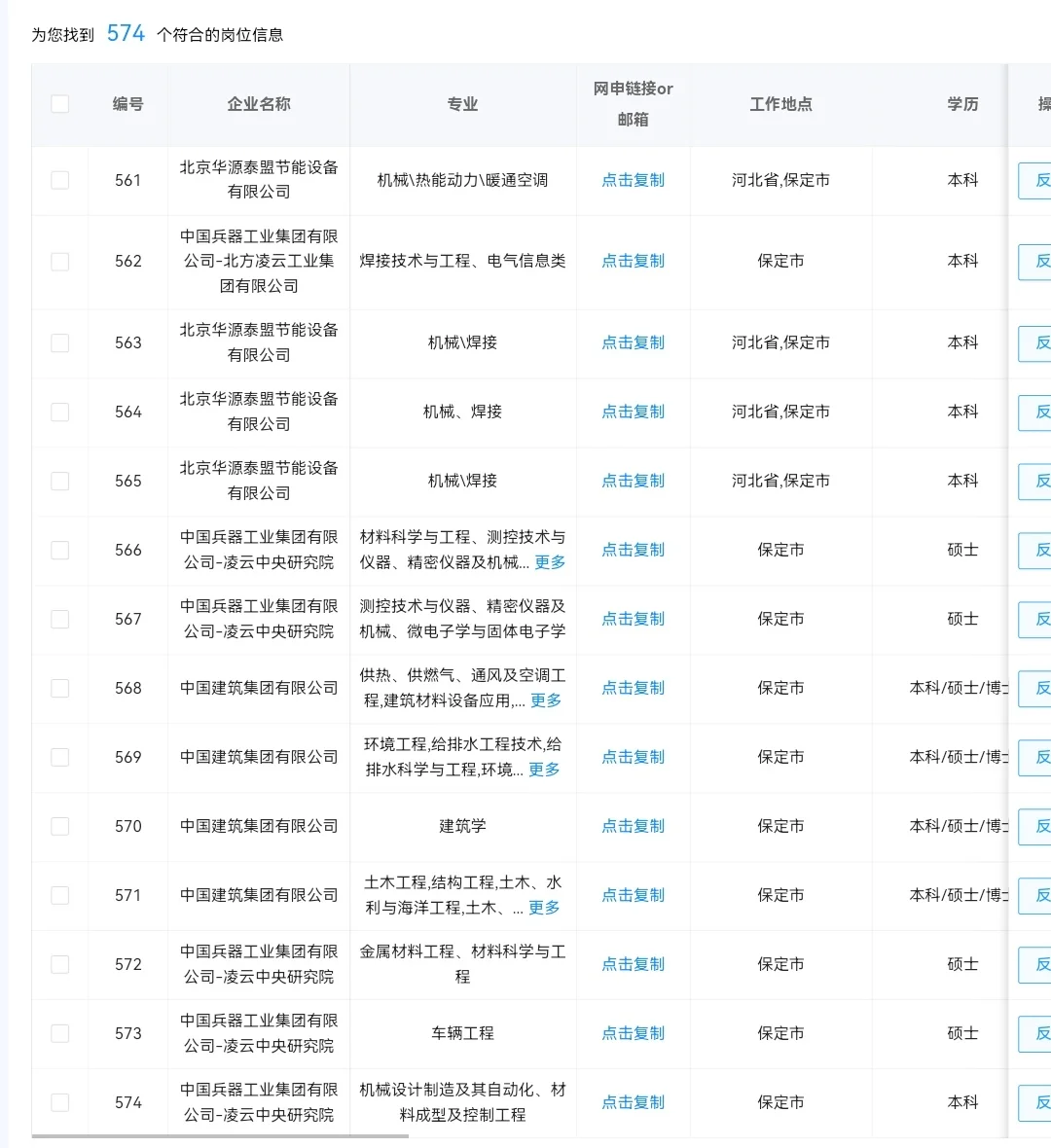1051x1148 pixels.
Task: Check the box for row 570
Action: coord(60,827)
